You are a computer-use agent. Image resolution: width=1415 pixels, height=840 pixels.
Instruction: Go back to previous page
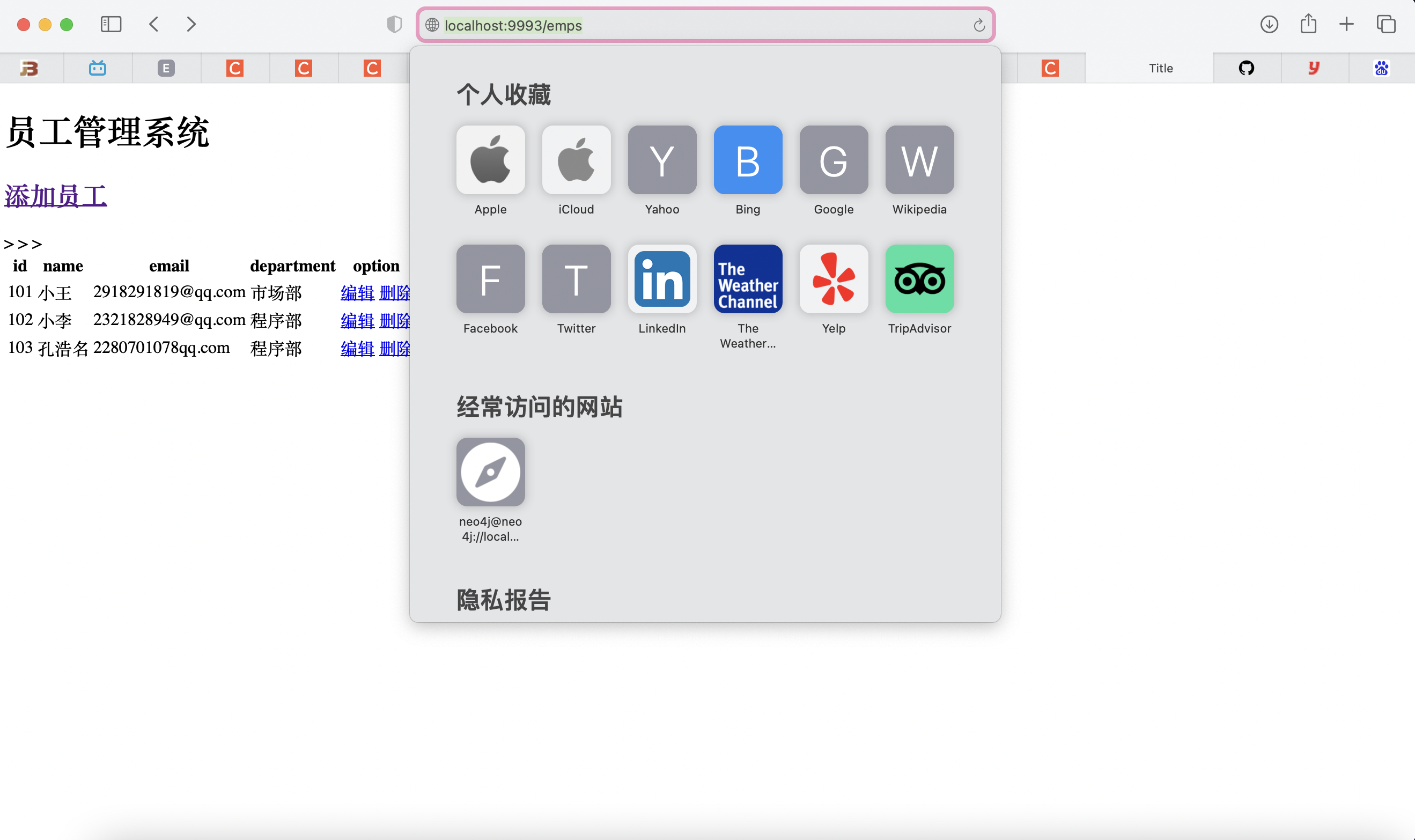tap(153, 24)
